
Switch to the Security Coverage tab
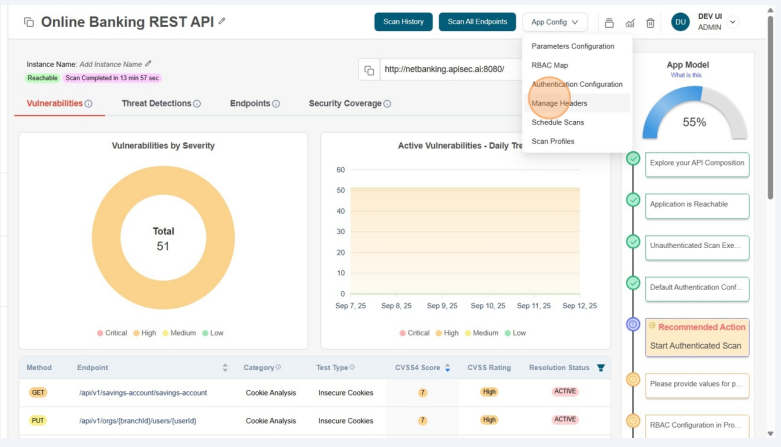[x=345, y=104]
